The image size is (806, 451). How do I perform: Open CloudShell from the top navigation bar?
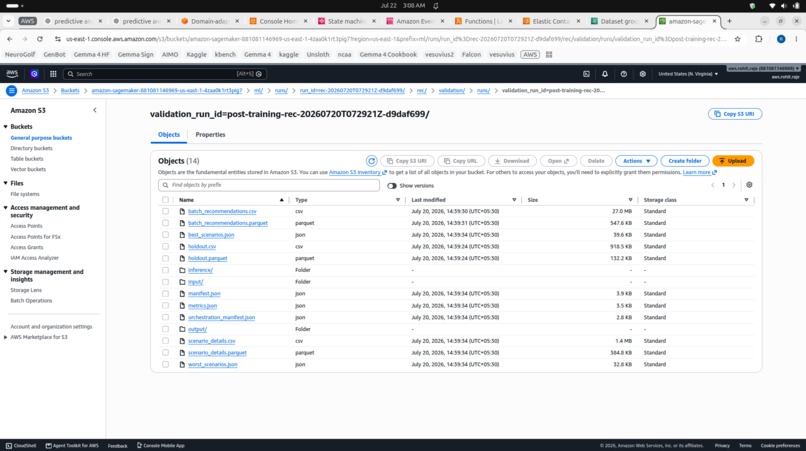tap(586, 74)
